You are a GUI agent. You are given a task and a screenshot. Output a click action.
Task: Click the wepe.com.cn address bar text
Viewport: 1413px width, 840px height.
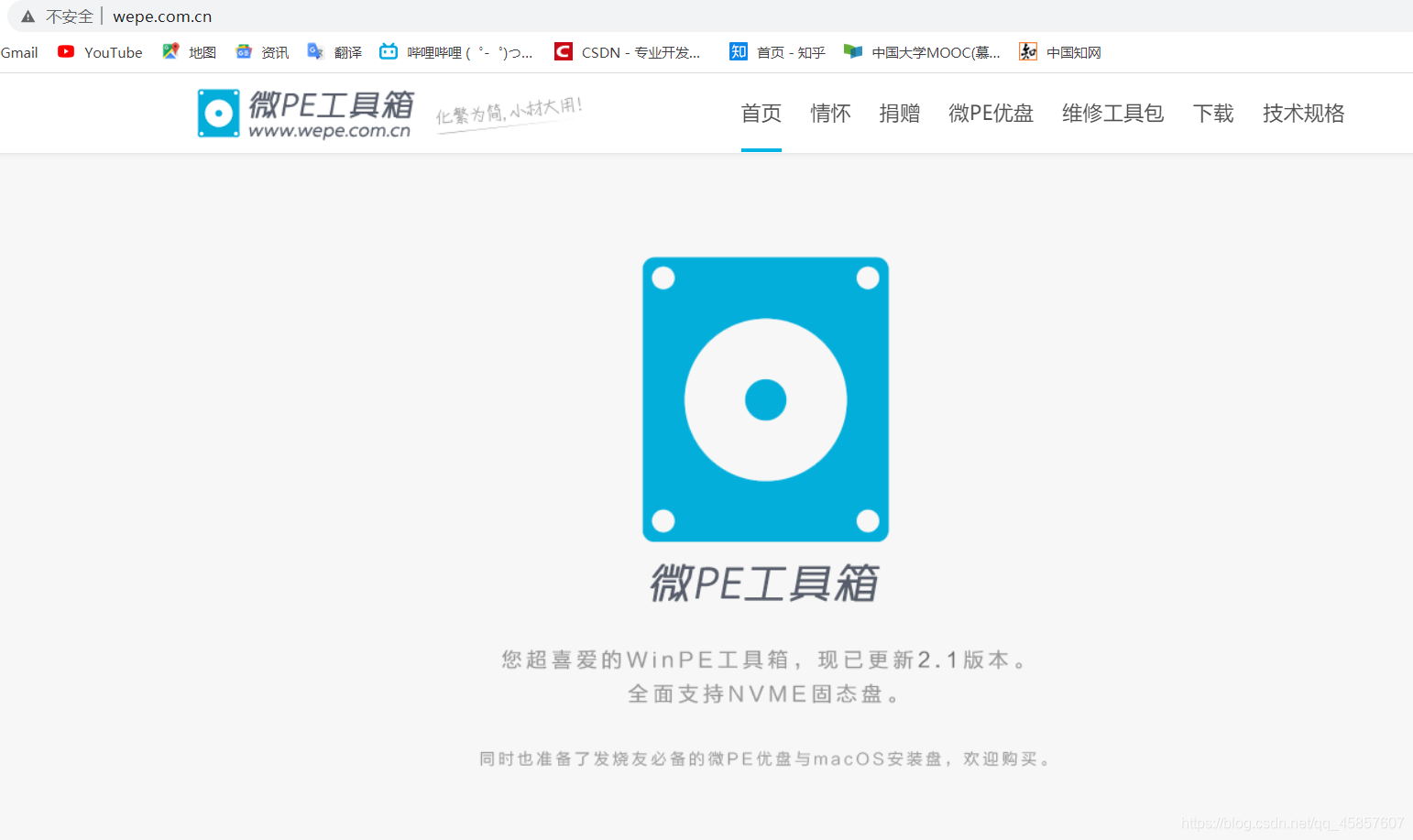[x=162, y=16]
